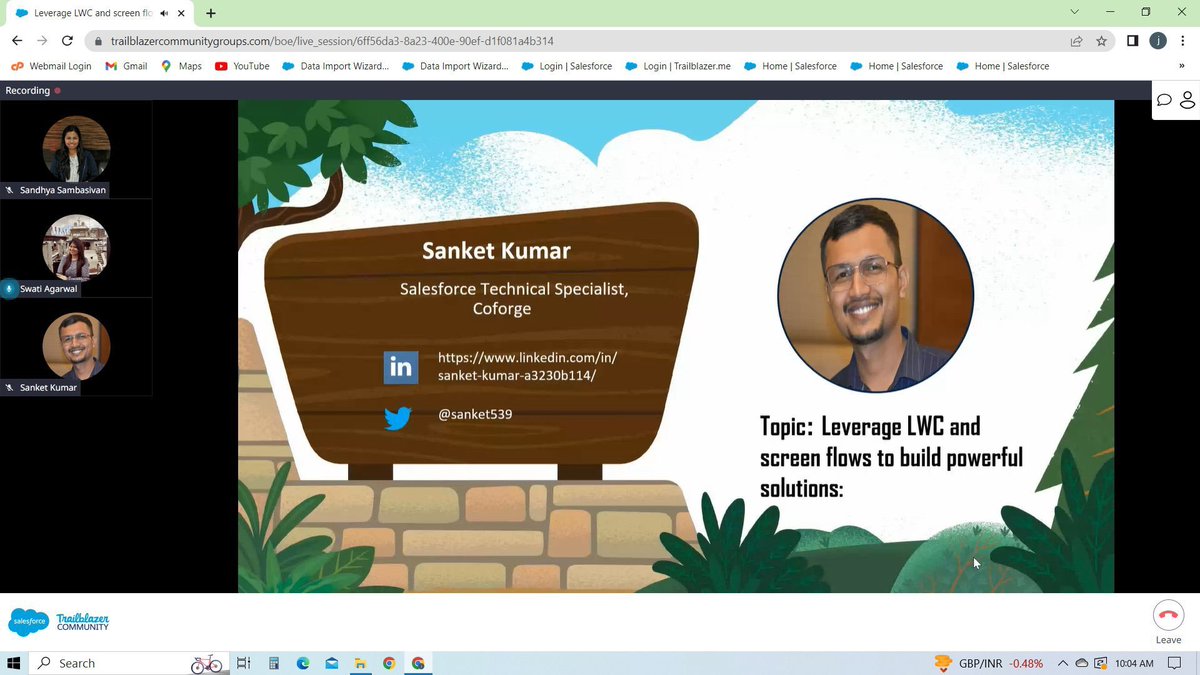Viewport: 1200px width, 675px height.
Task: Open the Webmail Login bookmark
Action: tap(51, 66)
